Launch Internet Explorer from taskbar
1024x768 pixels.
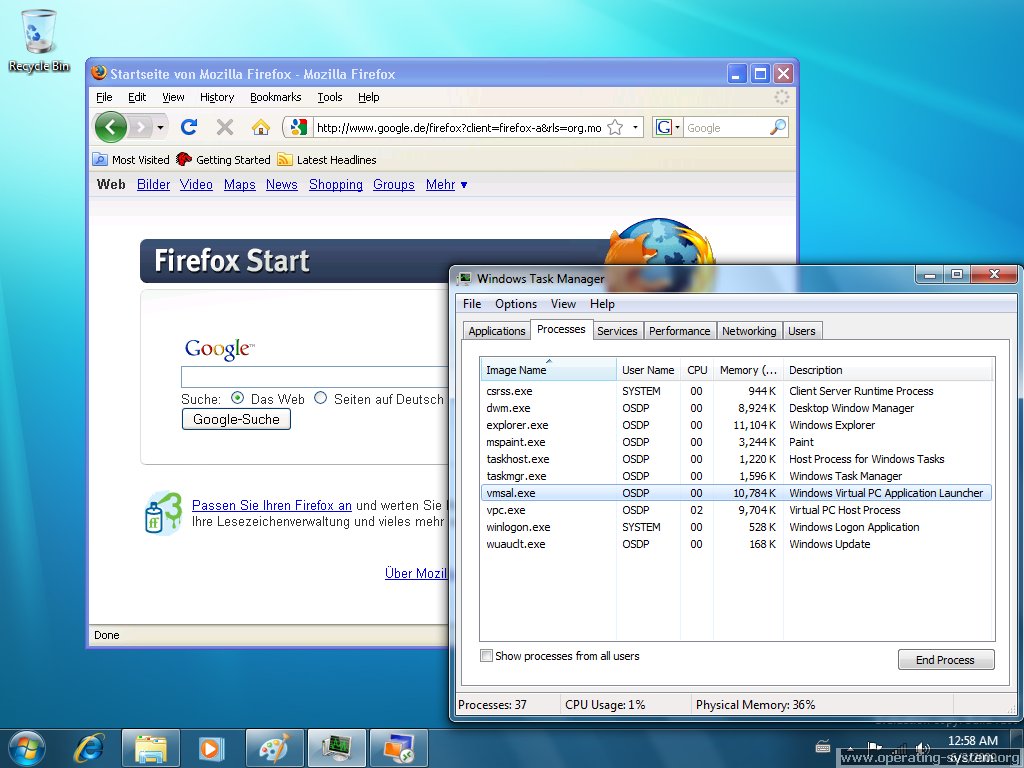[89, 748]
